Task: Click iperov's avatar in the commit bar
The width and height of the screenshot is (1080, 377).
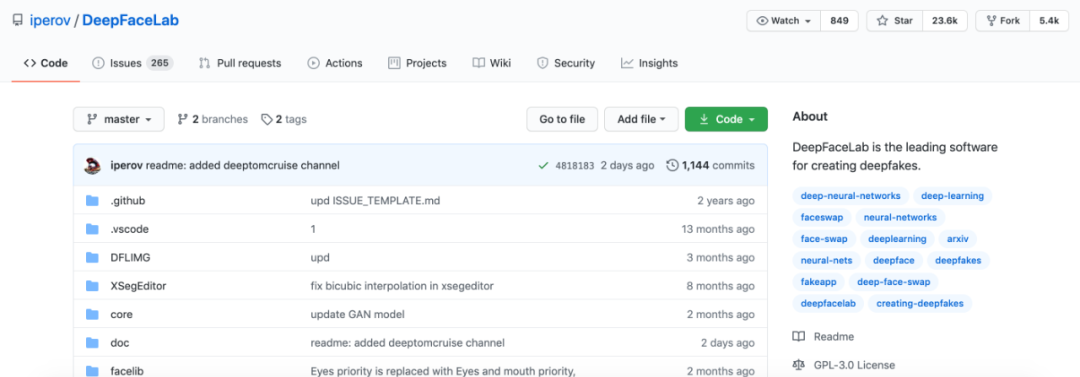Action: 93,165
